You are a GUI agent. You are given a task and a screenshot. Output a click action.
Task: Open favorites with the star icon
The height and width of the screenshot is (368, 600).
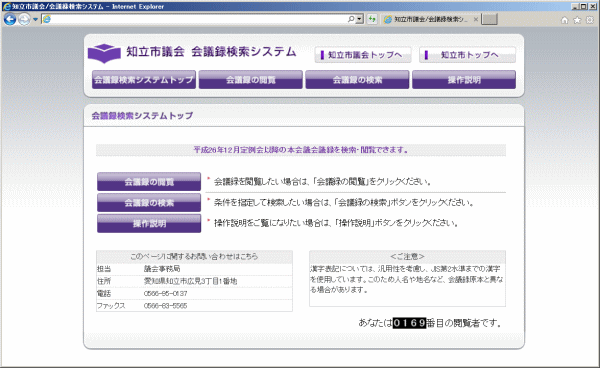coord(577,20)
